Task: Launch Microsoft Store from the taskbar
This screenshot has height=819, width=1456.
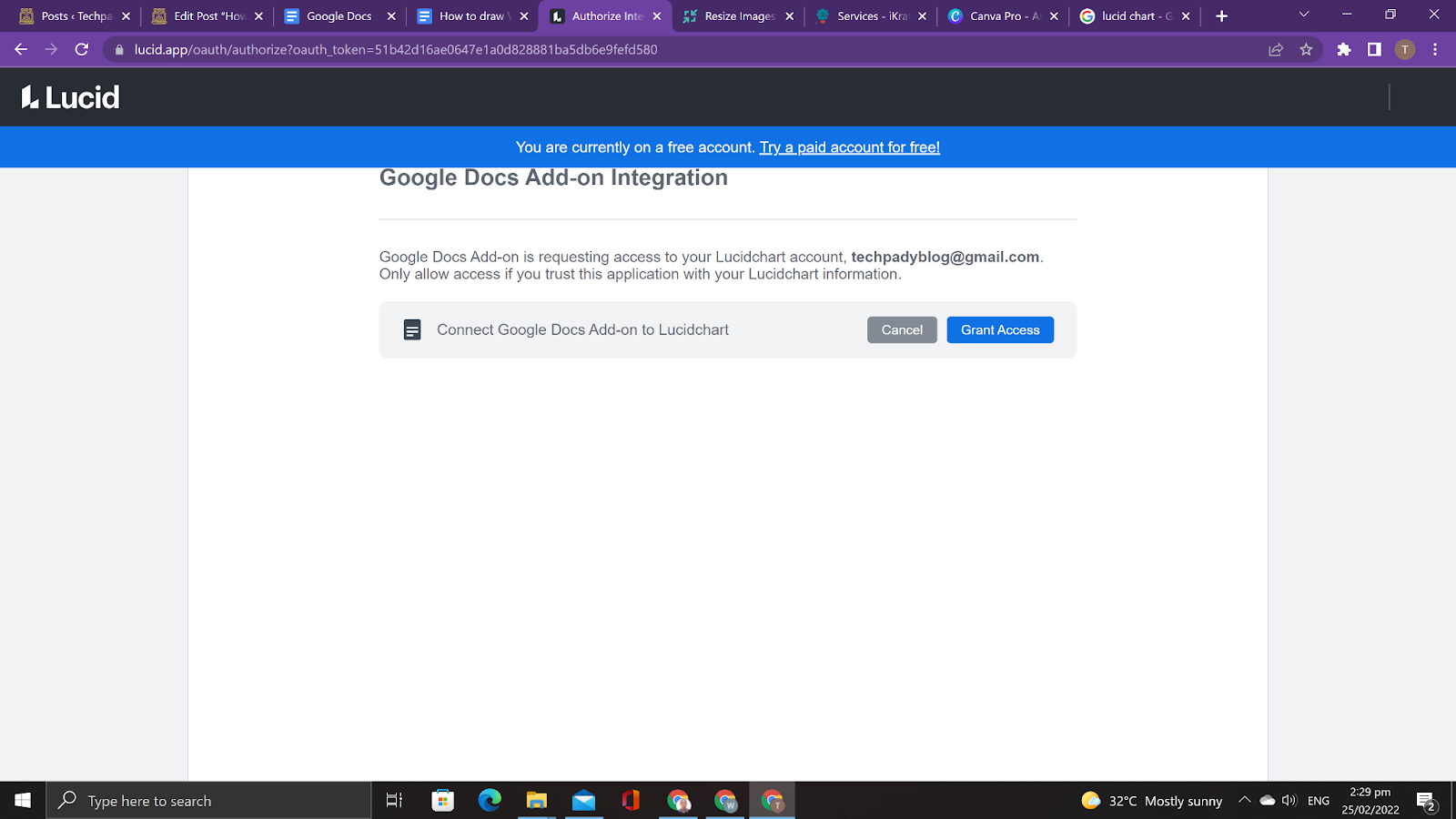Action: click(x=443, y=801)
